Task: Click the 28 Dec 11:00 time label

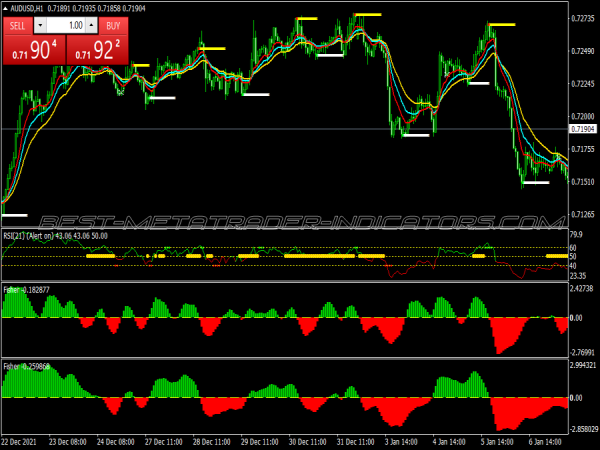Action: [x=212, y=442]
